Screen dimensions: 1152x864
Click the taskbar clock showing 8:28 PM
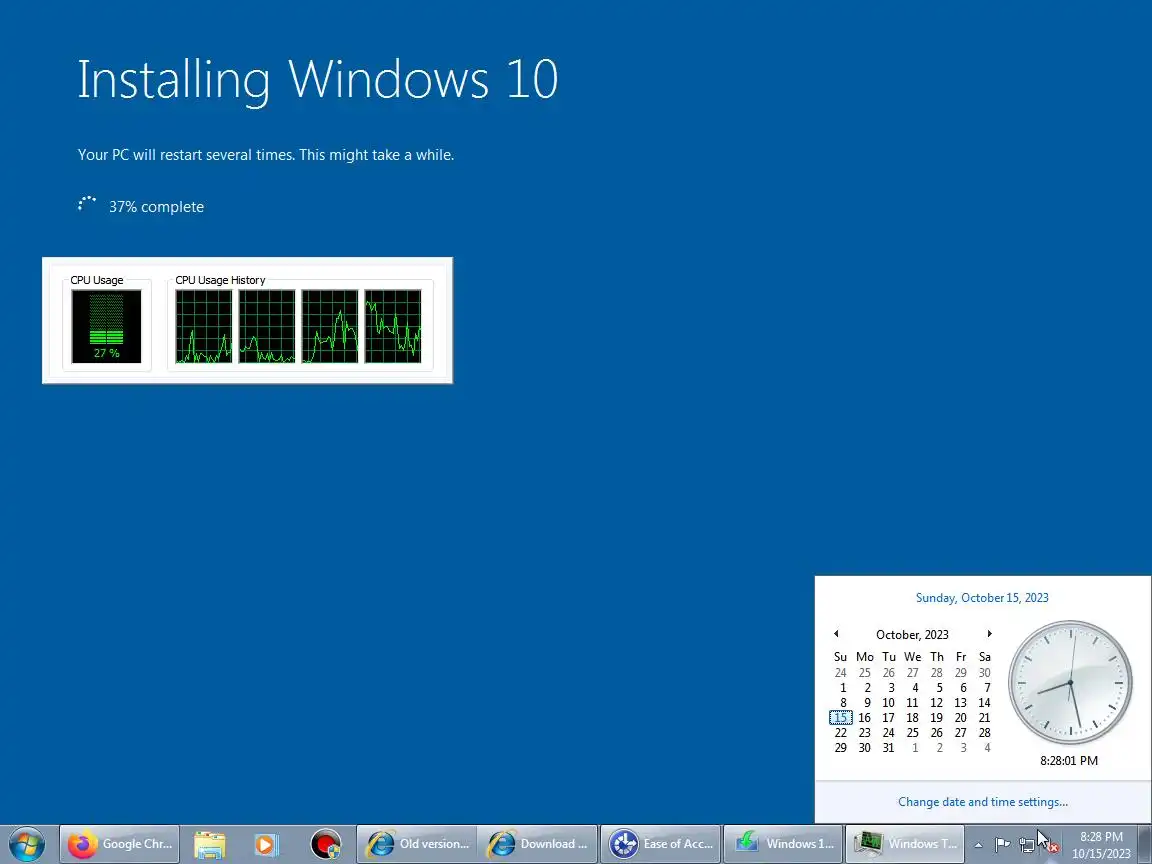pyautogui.click(x=1101, y=845)
